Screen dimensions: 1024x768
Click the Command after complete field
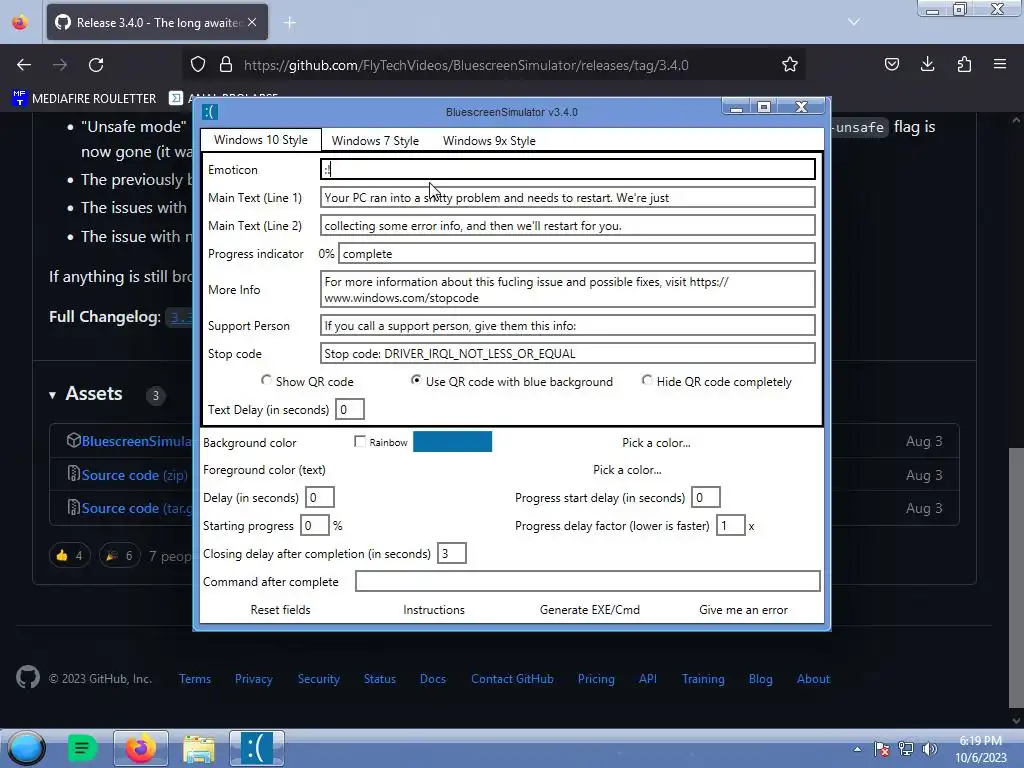click(588, 581)
